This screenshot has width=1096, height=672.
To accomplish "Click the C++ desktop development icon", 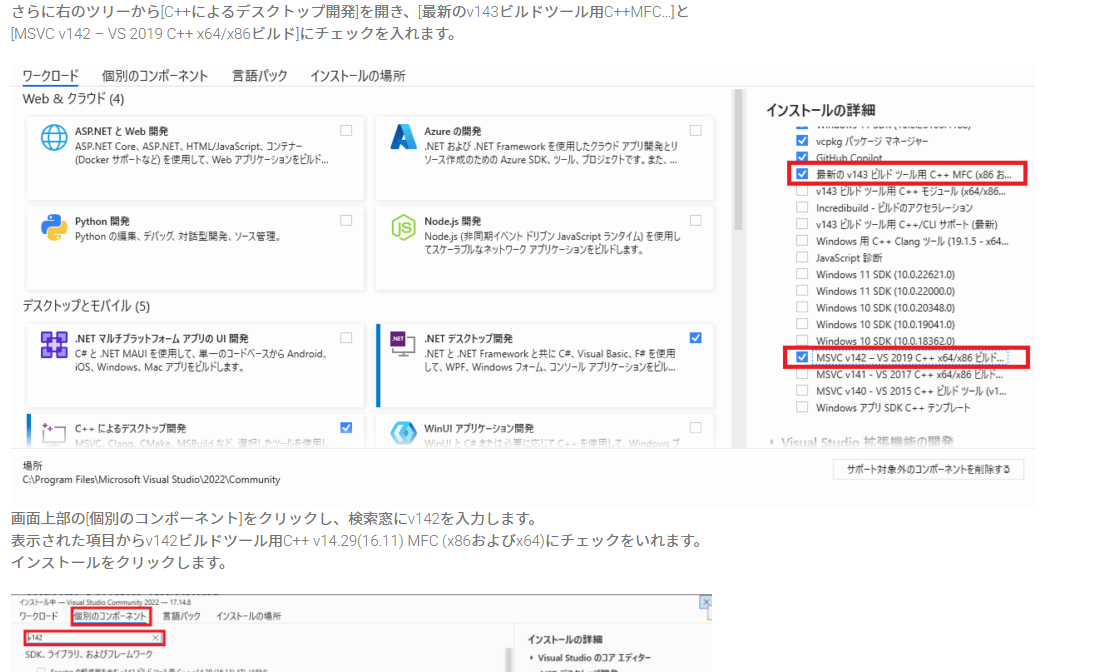I will pyautogui.click(x=54, y=432).
